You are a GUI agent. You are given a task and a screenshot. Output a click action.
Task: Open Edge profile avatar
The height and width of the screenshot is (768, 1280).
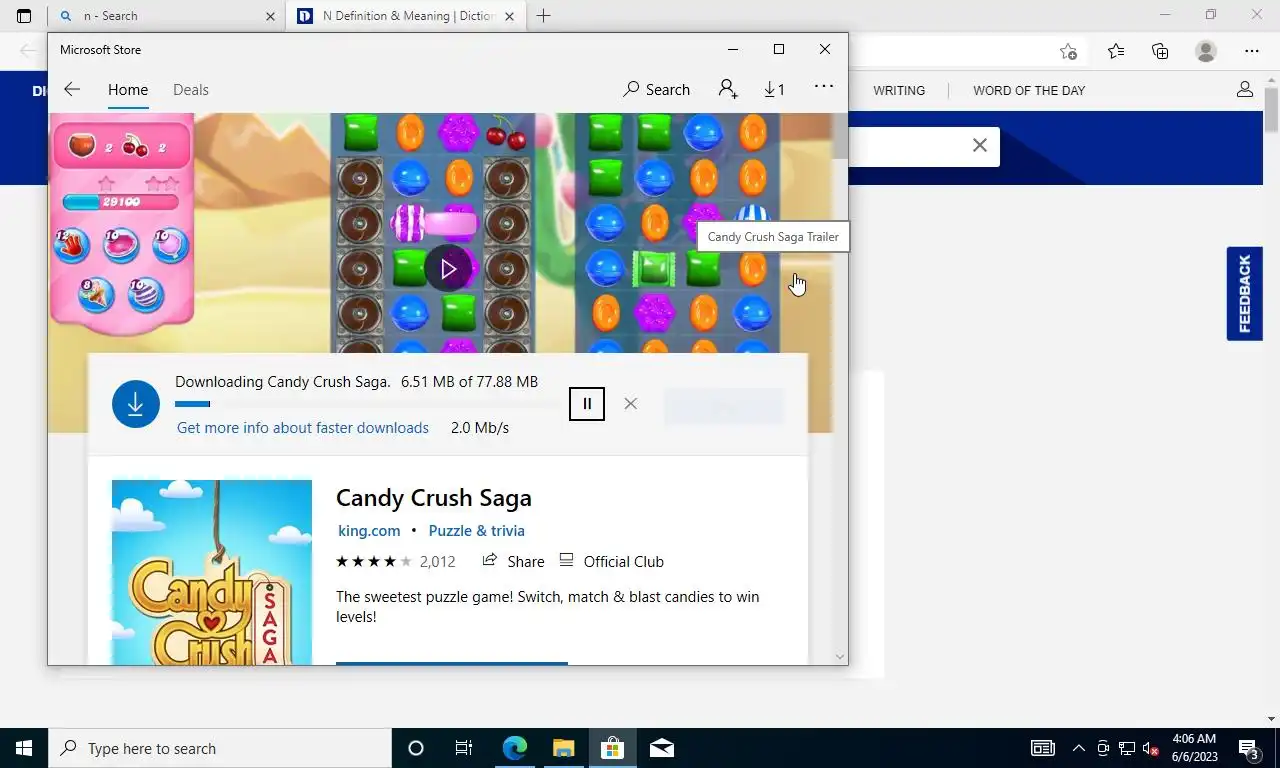click(1206, 51)
